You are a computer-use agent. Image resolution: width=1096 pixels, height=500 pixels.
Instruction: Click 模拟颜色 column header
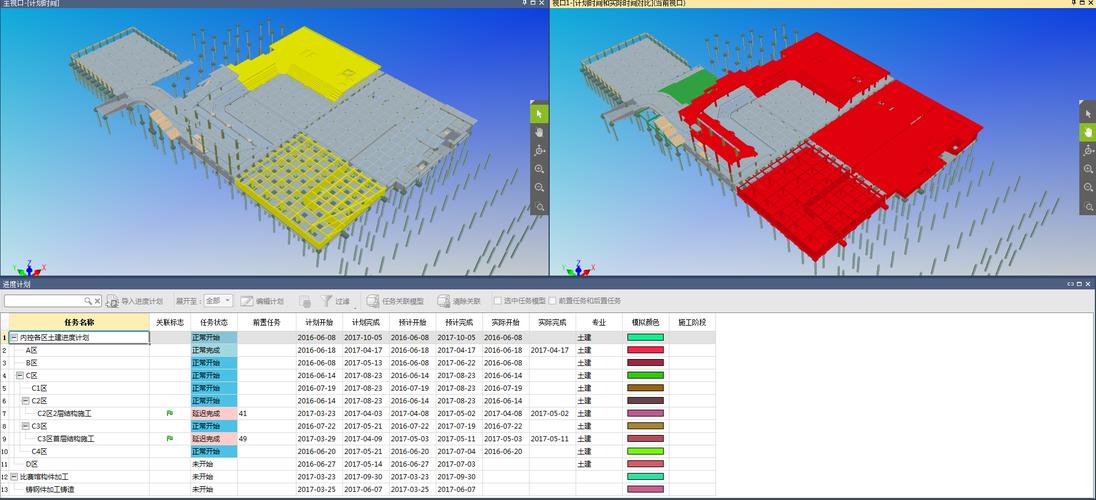(x=645, y=322)
